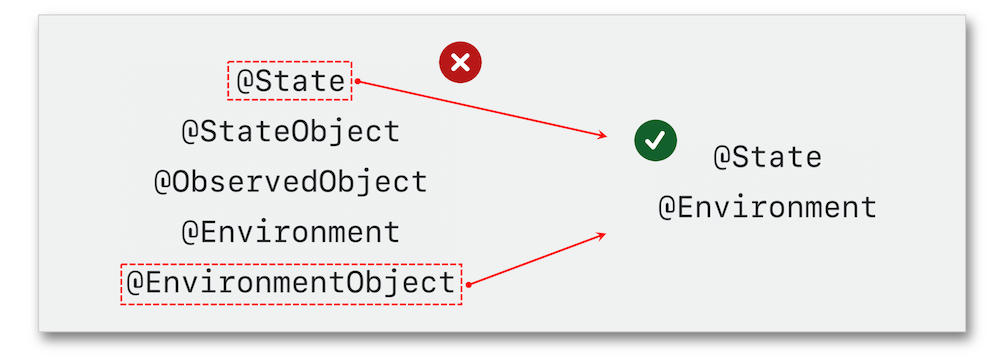The image size is (1000, 361).
Task: Click the green checkmark circle icon
Action: pyautogui.click(x=655, y=140)
